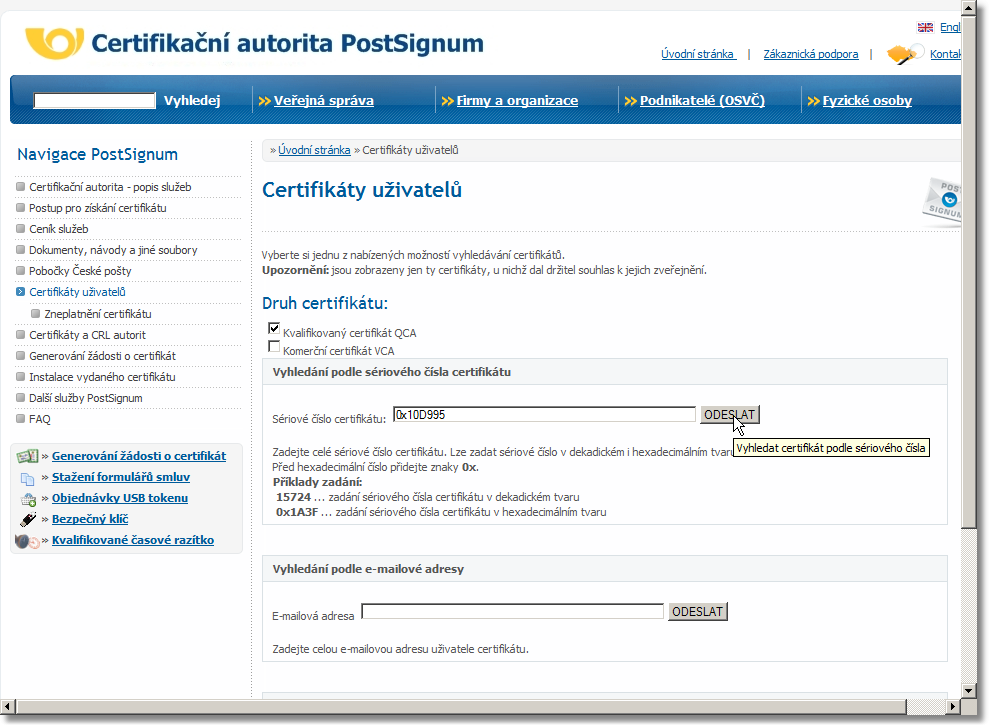
Task: Click the E-mailová adresa input field
Action: coord(512,612)
